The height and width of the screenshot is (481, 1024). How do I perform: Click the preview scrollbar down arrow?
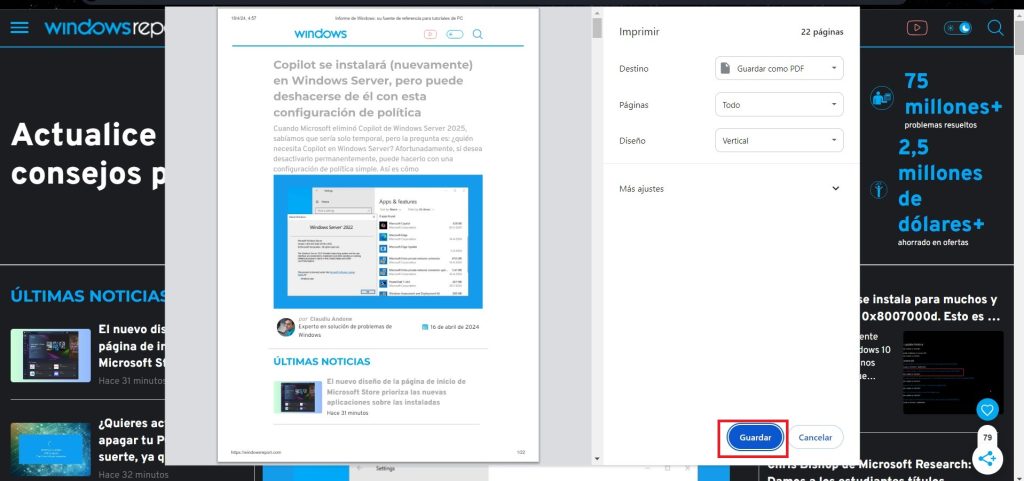(x=597, y=459)
